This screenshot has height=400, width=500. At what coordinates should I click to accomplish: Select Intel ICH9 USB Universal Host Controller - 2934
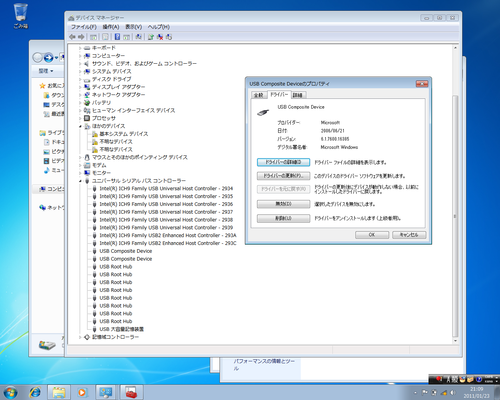[x=166, y=189]
